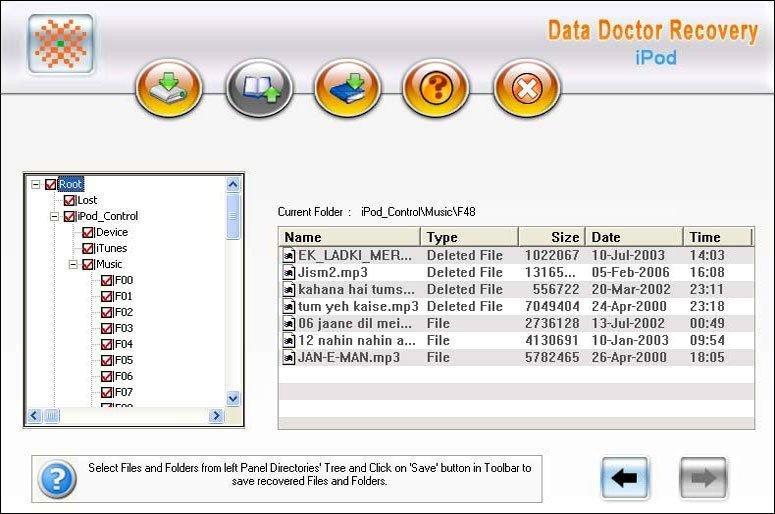Click file icon beside JAN-E-MAN.mp3

(289, 357)
